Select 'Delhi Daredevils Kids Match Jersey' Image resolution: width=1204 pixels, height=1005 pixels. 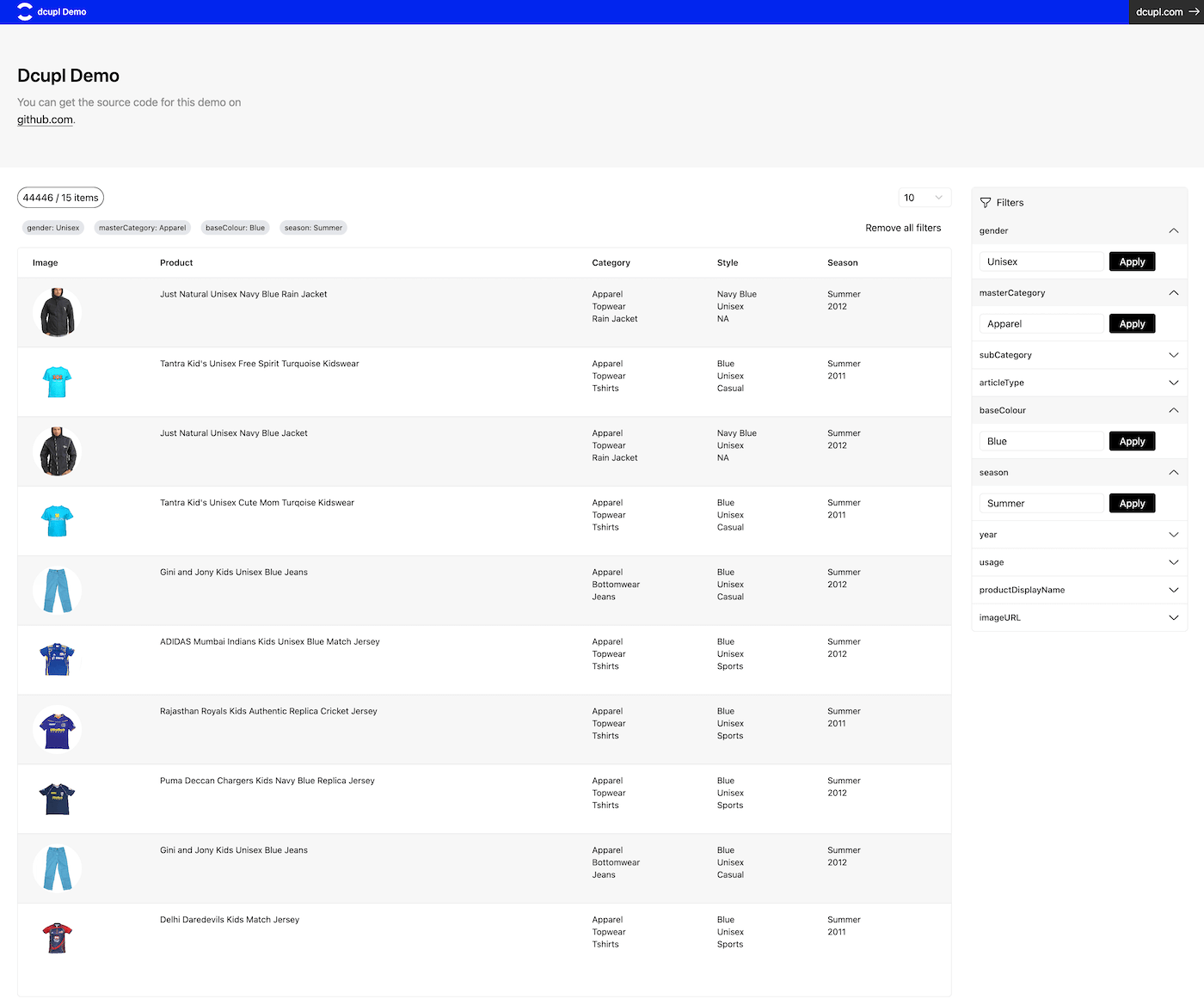tap(230, 920)
